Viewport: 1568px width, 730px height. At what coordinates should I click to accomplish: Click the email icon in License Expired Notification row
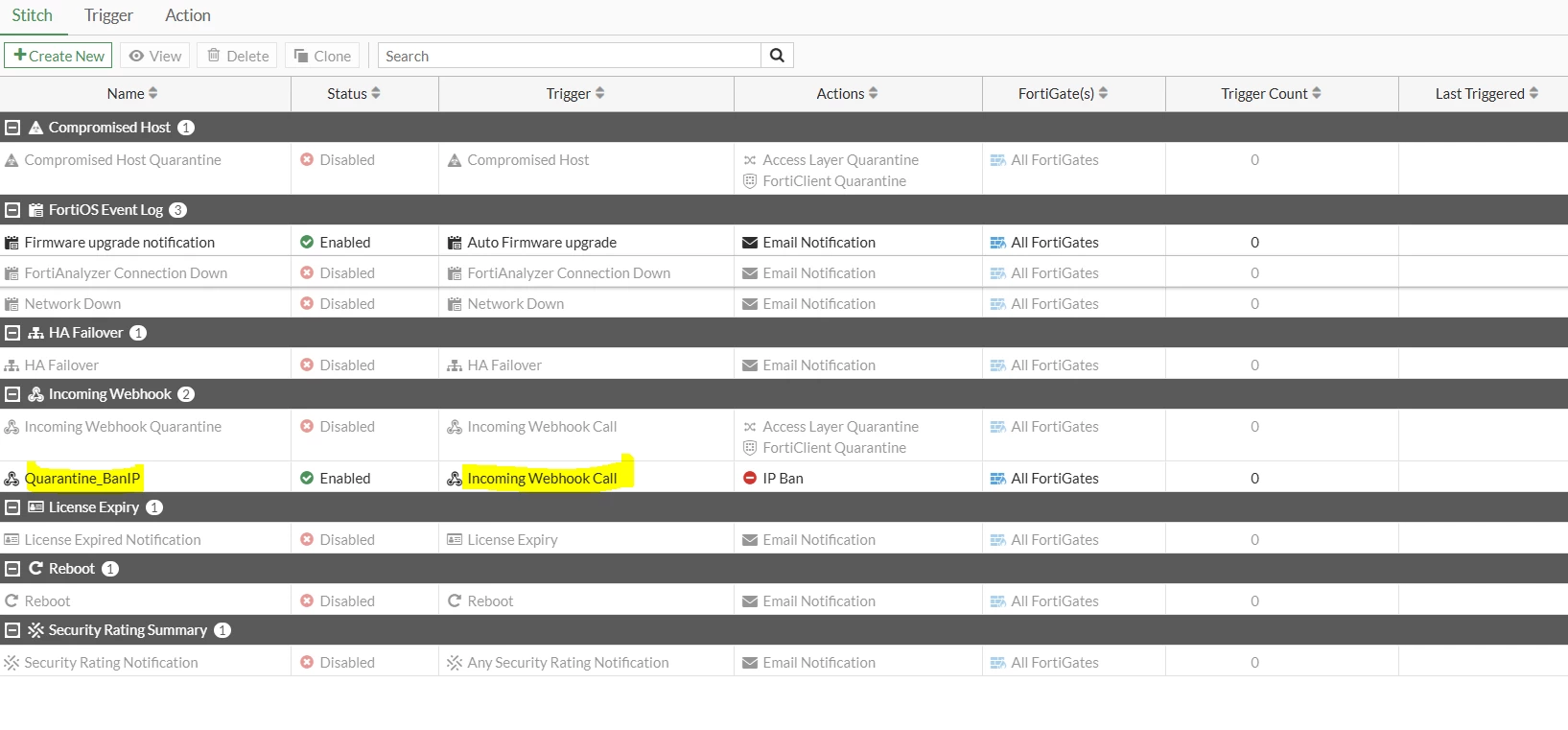coord(750,540)
